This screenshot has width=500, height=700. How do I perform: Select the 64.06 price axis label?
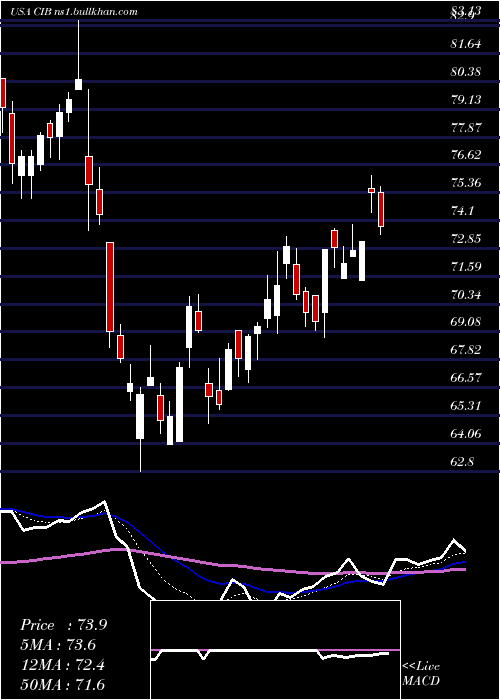pos(466,434)
